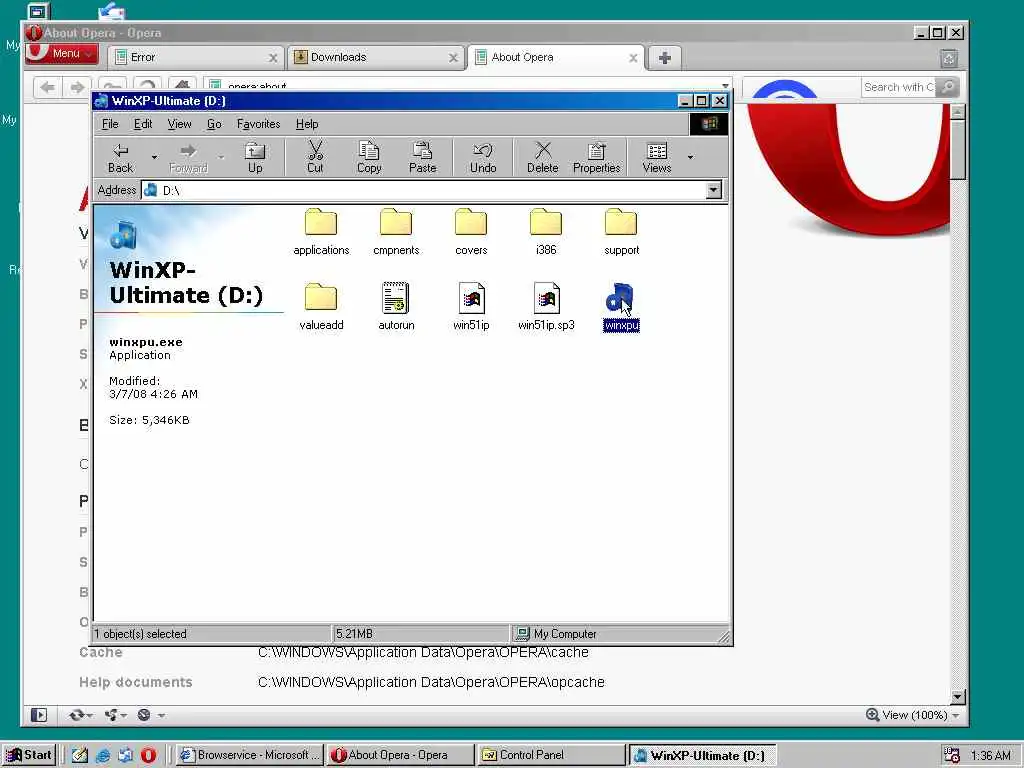Image resolution: width=1024 pixels, height=768 pixels.
Task: Click the Opera icon in Quick Launch
Action: point(148,755)
